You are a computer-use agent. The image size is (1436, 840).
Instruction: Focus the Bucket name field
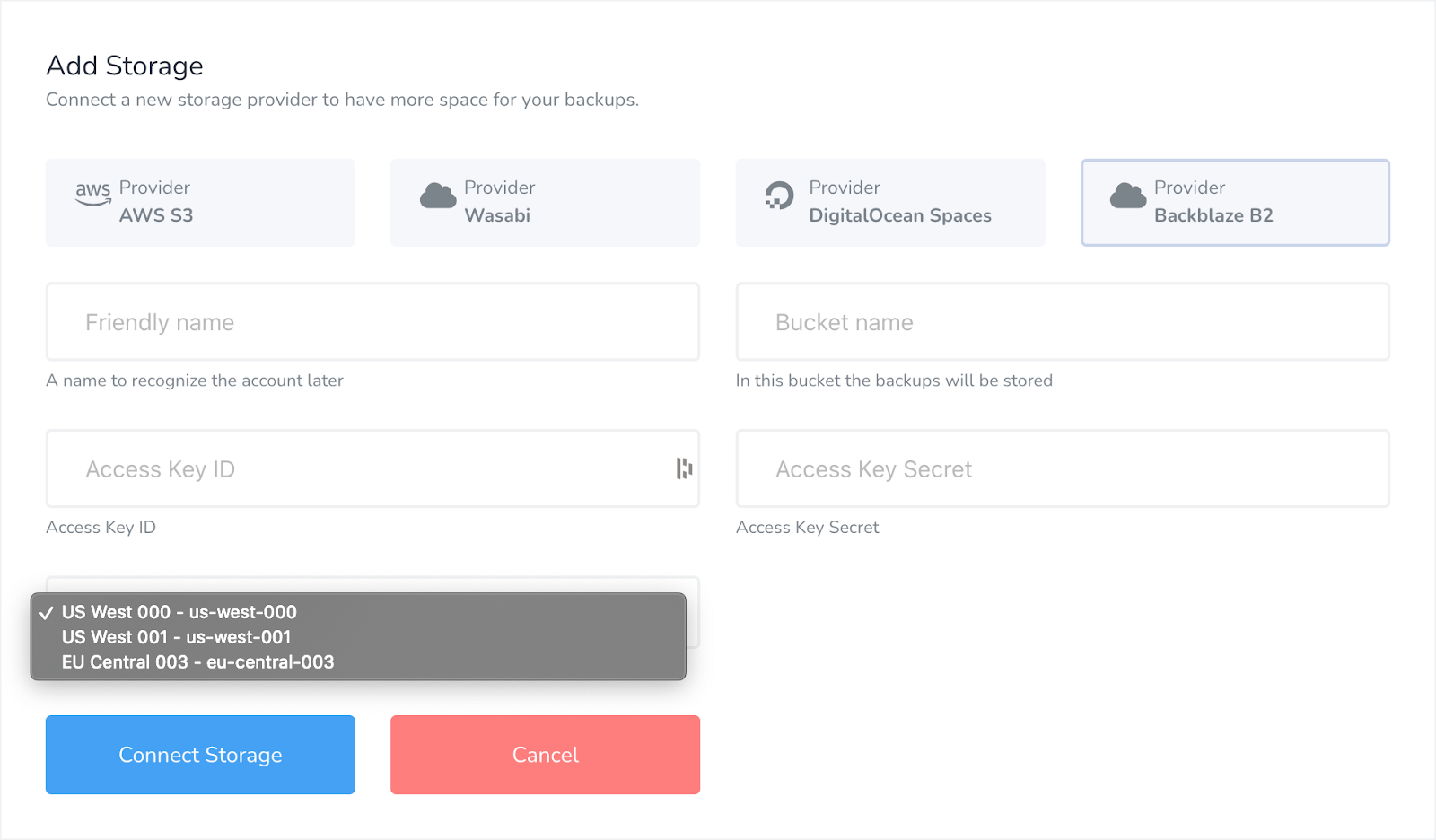point(1063,322)
